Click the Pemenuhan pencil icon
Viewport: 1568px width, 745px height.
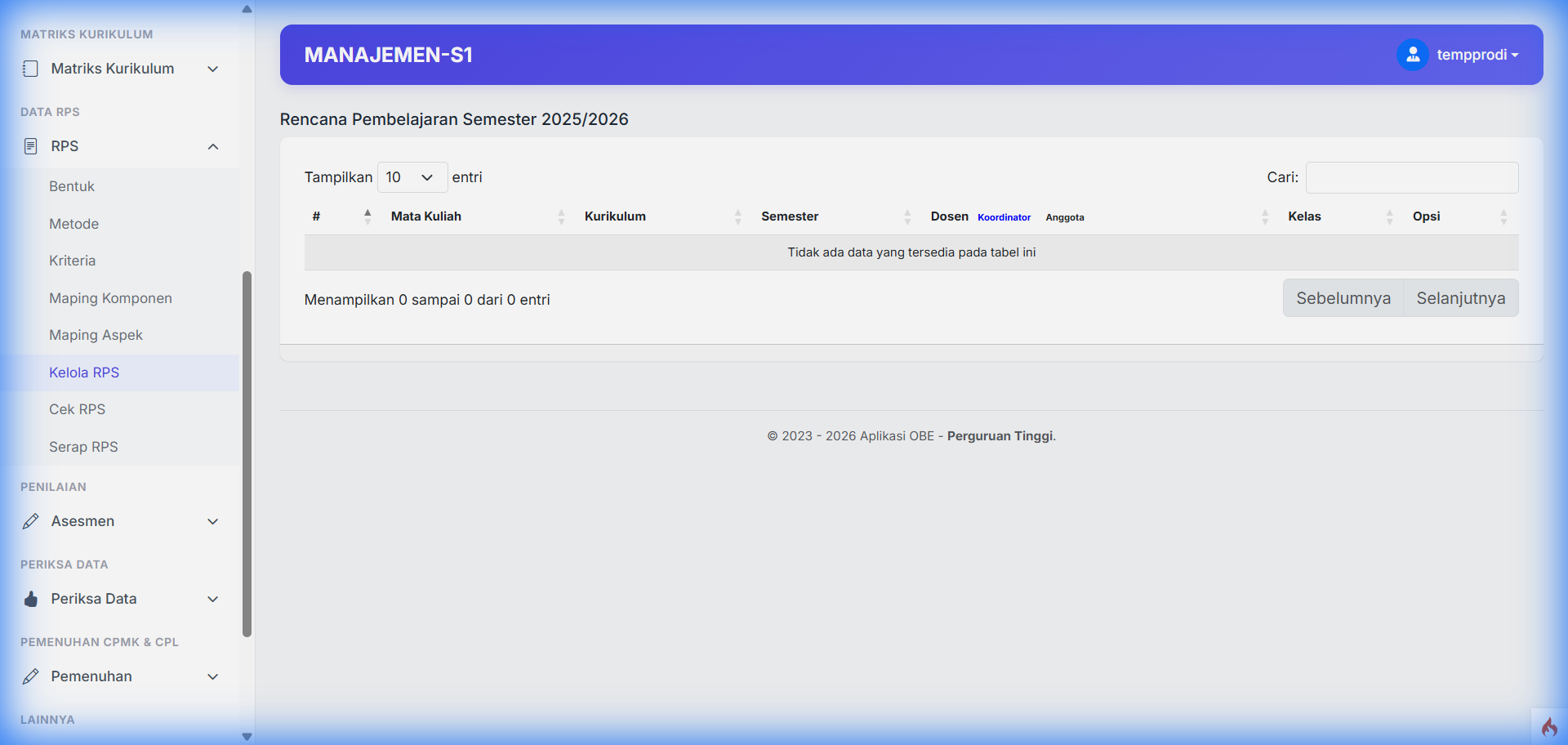30,676
